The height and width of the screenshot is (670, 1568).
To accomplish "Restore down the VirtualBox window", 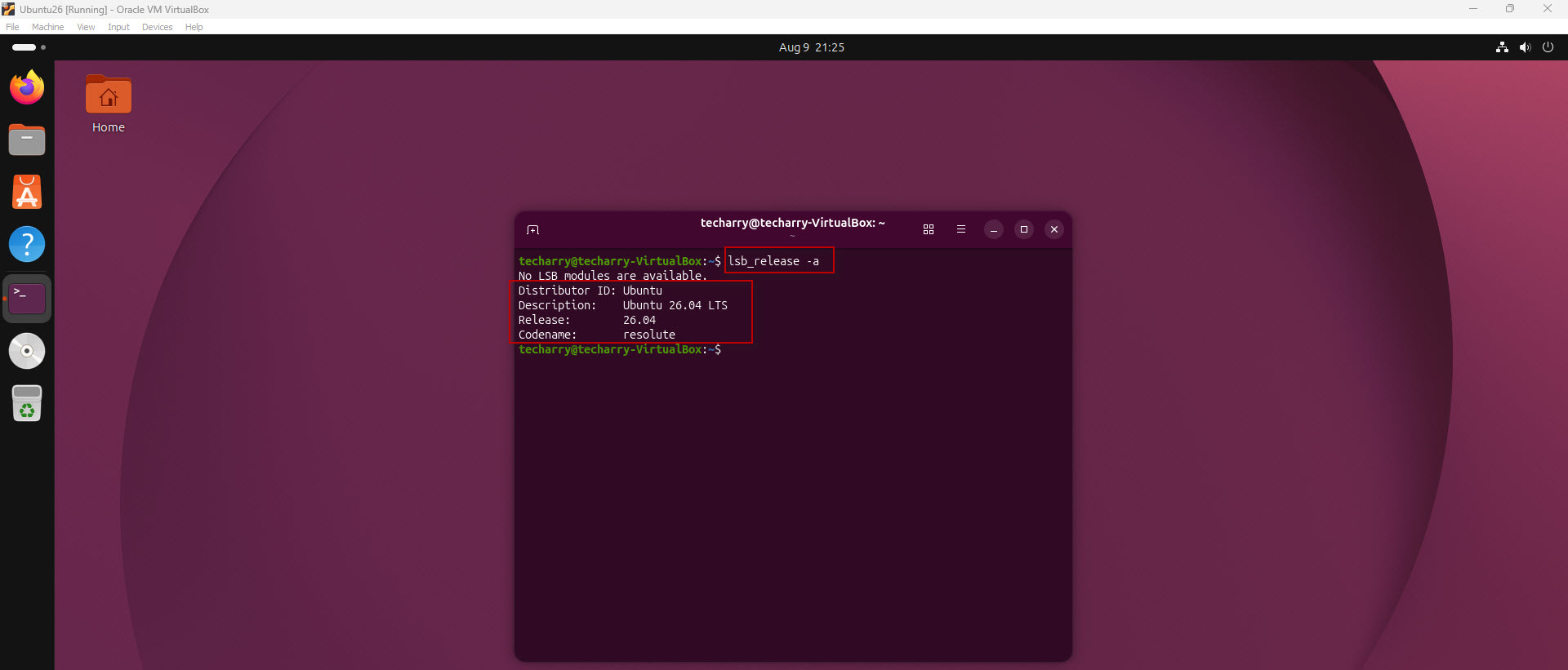I will pyautogui.click(x=1510, y=9).
